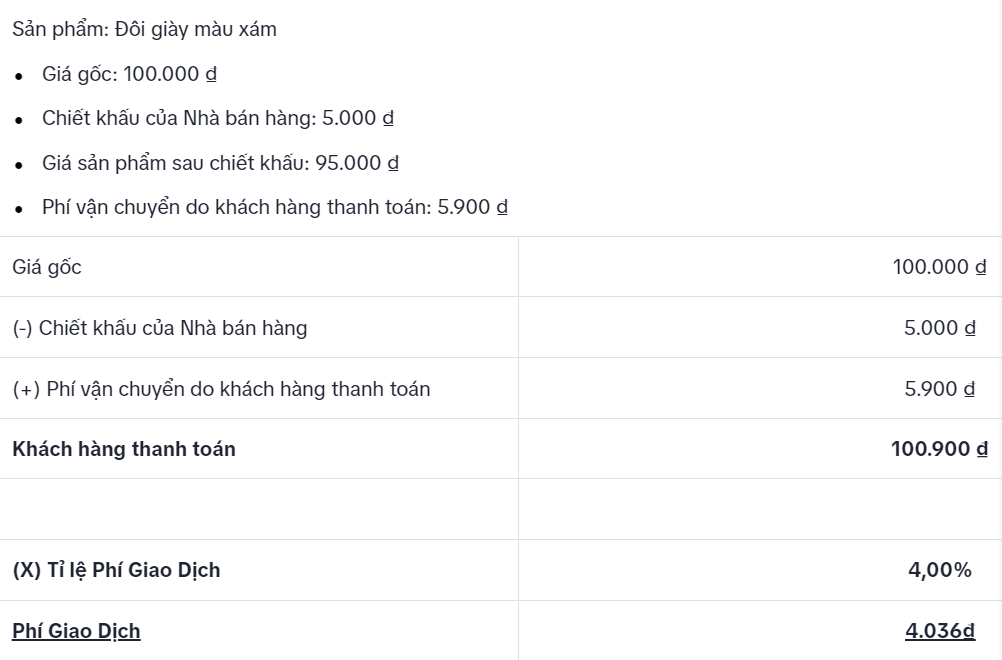Click the empty cell below 'Khách hàng thanh toán'
The image size is (1002, 660).
(x=258, y=509)
